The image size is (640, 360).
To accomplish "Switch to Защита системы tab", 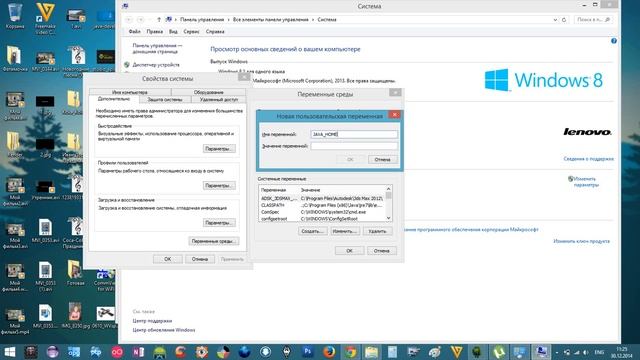I will click(165, 100).
